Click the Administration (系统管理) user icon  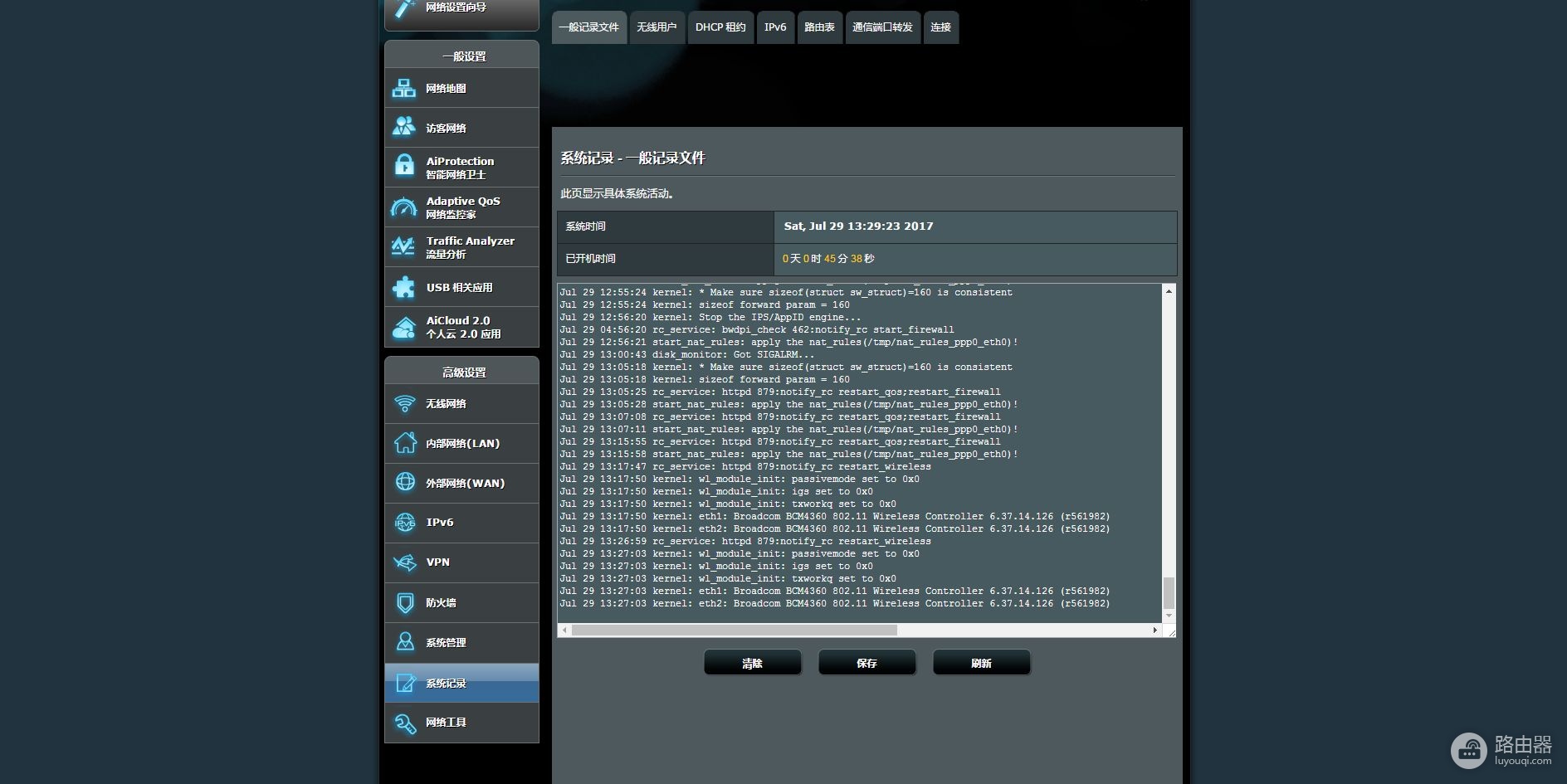point(404,642)
